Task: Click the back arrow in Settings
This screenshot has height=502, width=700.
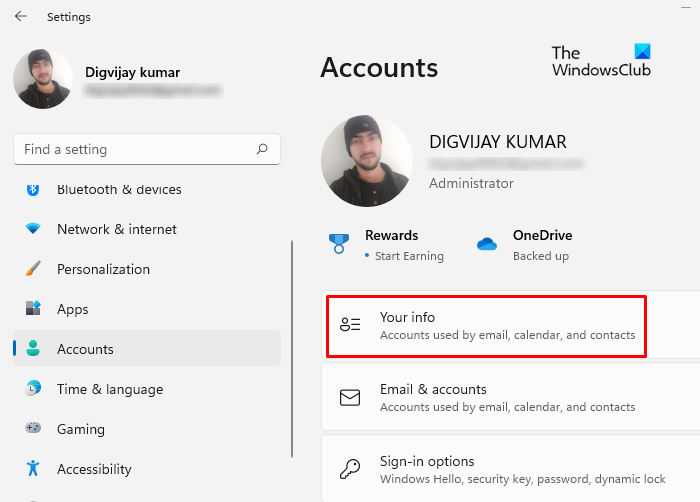Action: (21, 17)
